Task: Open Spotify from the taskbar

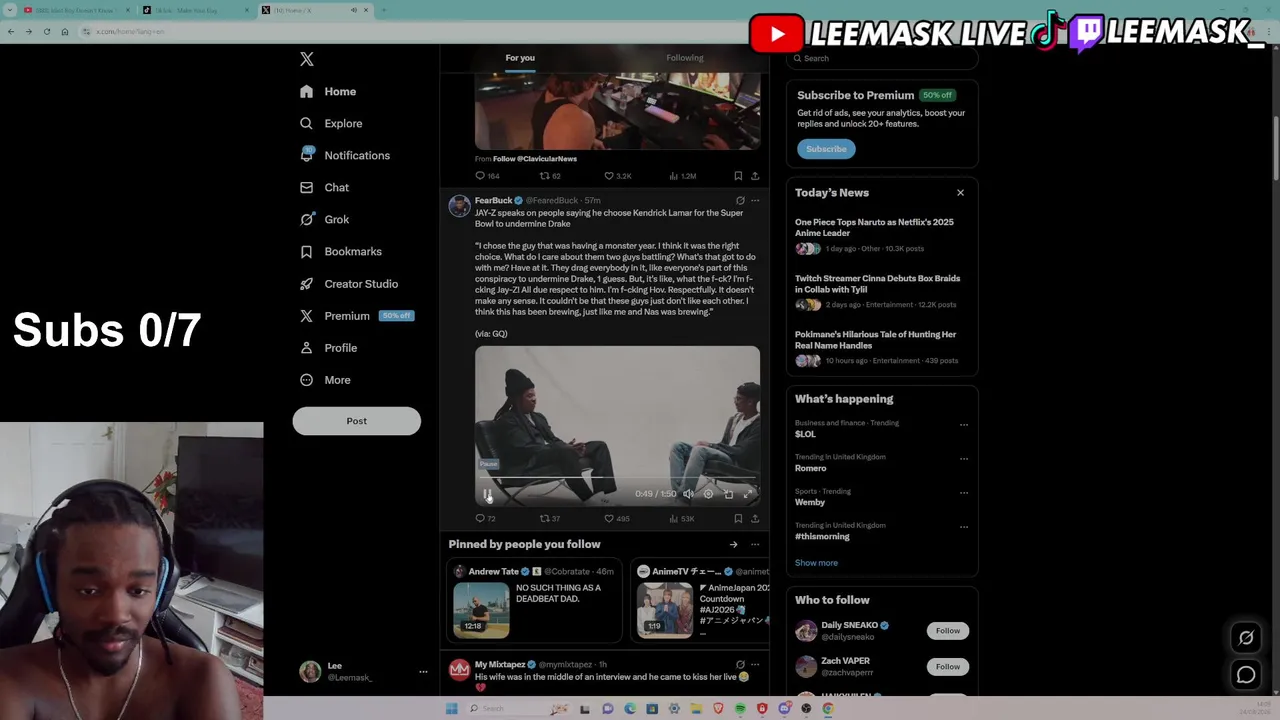Action: [740, 708]
